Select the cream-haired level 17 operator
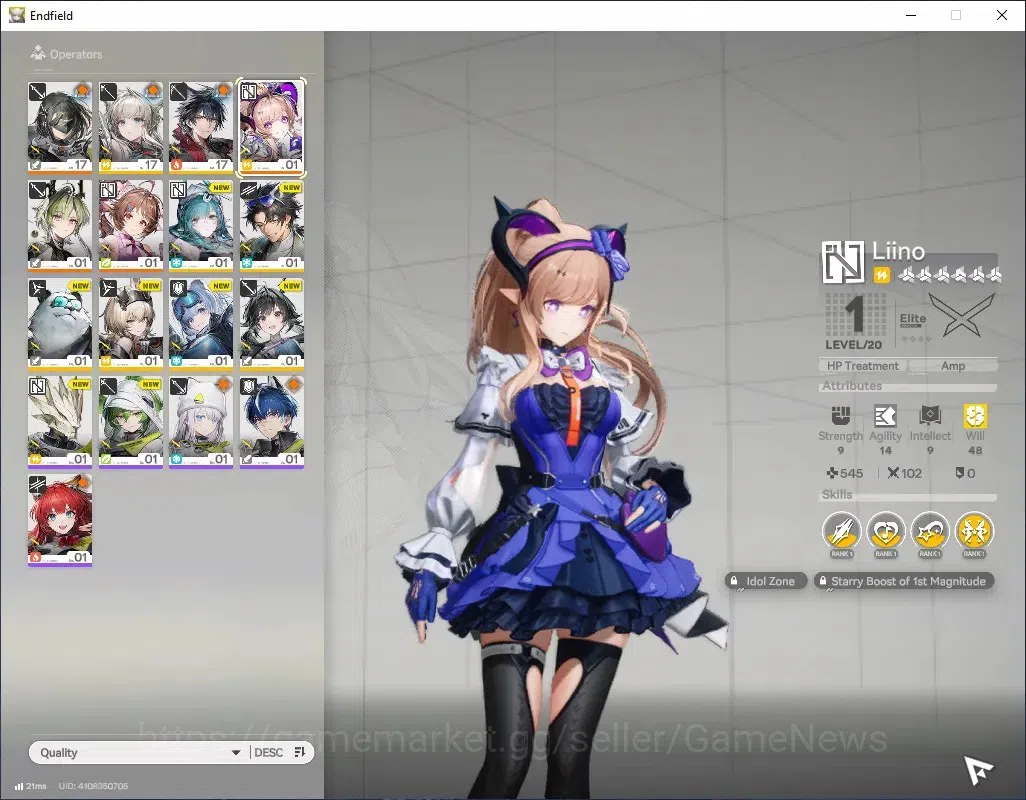 point(130,127)
